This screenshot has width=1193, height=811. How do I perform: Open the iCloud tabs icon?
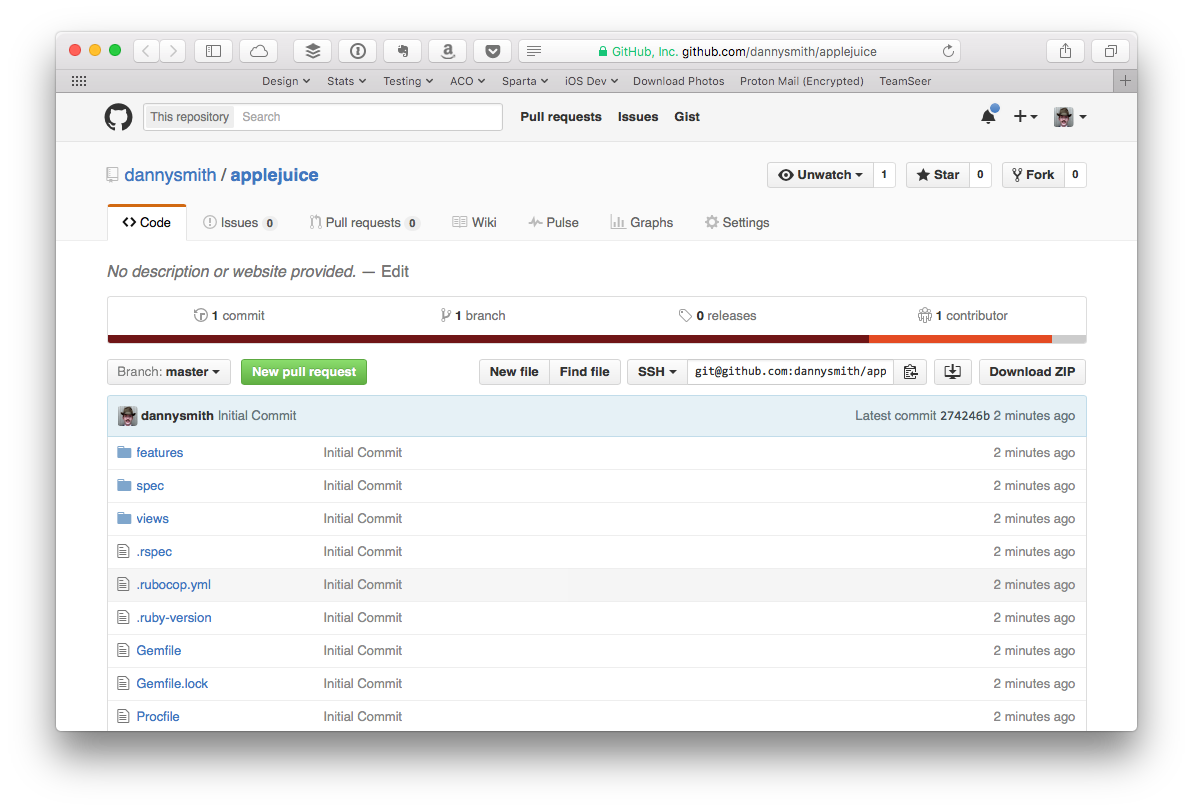pos(259,51)
